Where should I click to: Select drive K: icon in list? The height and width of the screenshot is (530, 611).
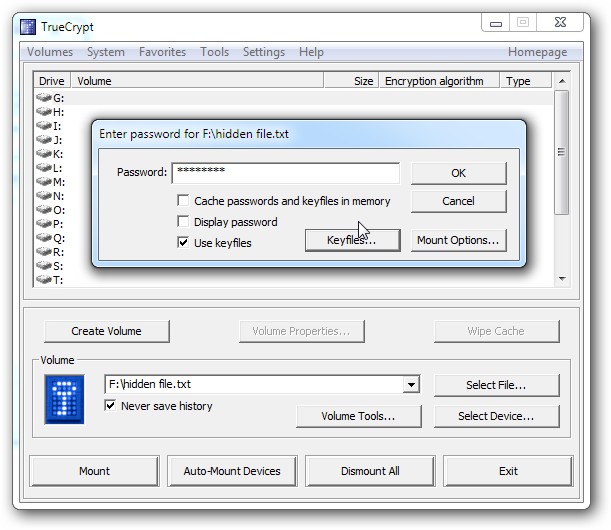point(44,153)
